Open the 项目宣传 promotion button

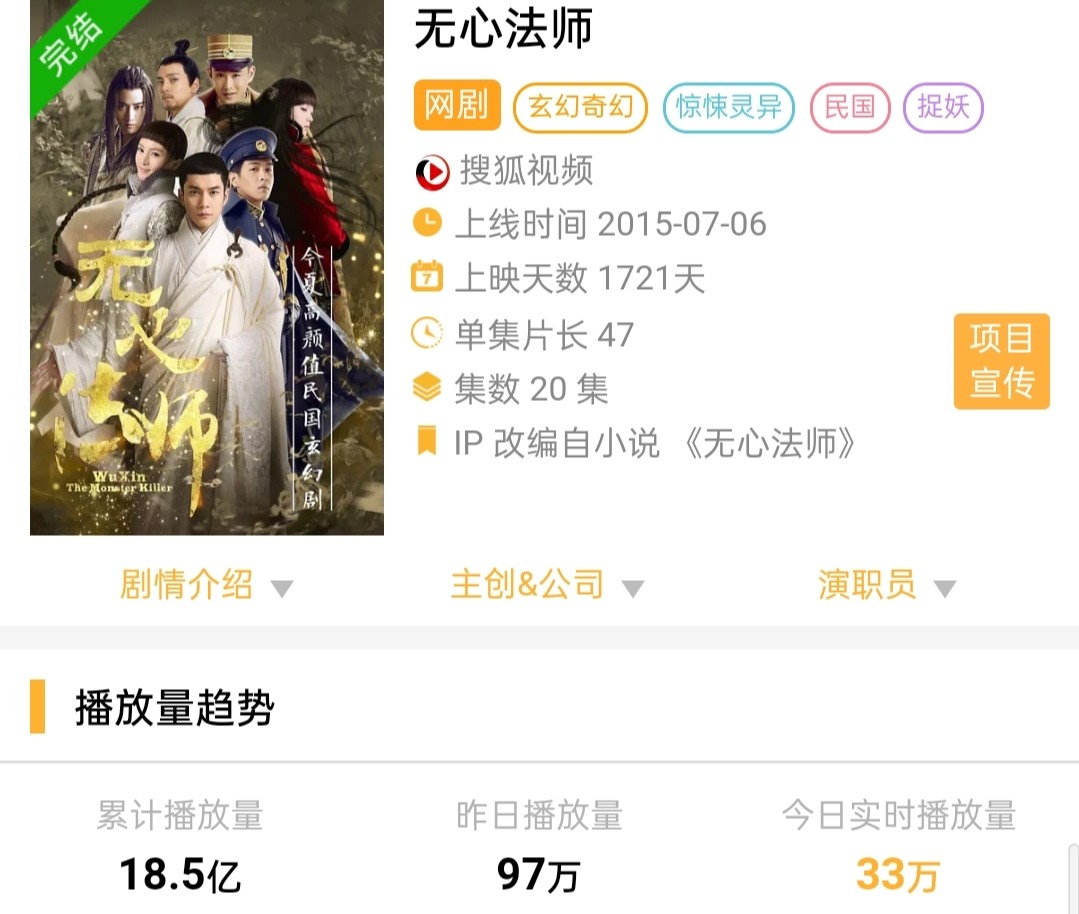(x=1002, y=361)
